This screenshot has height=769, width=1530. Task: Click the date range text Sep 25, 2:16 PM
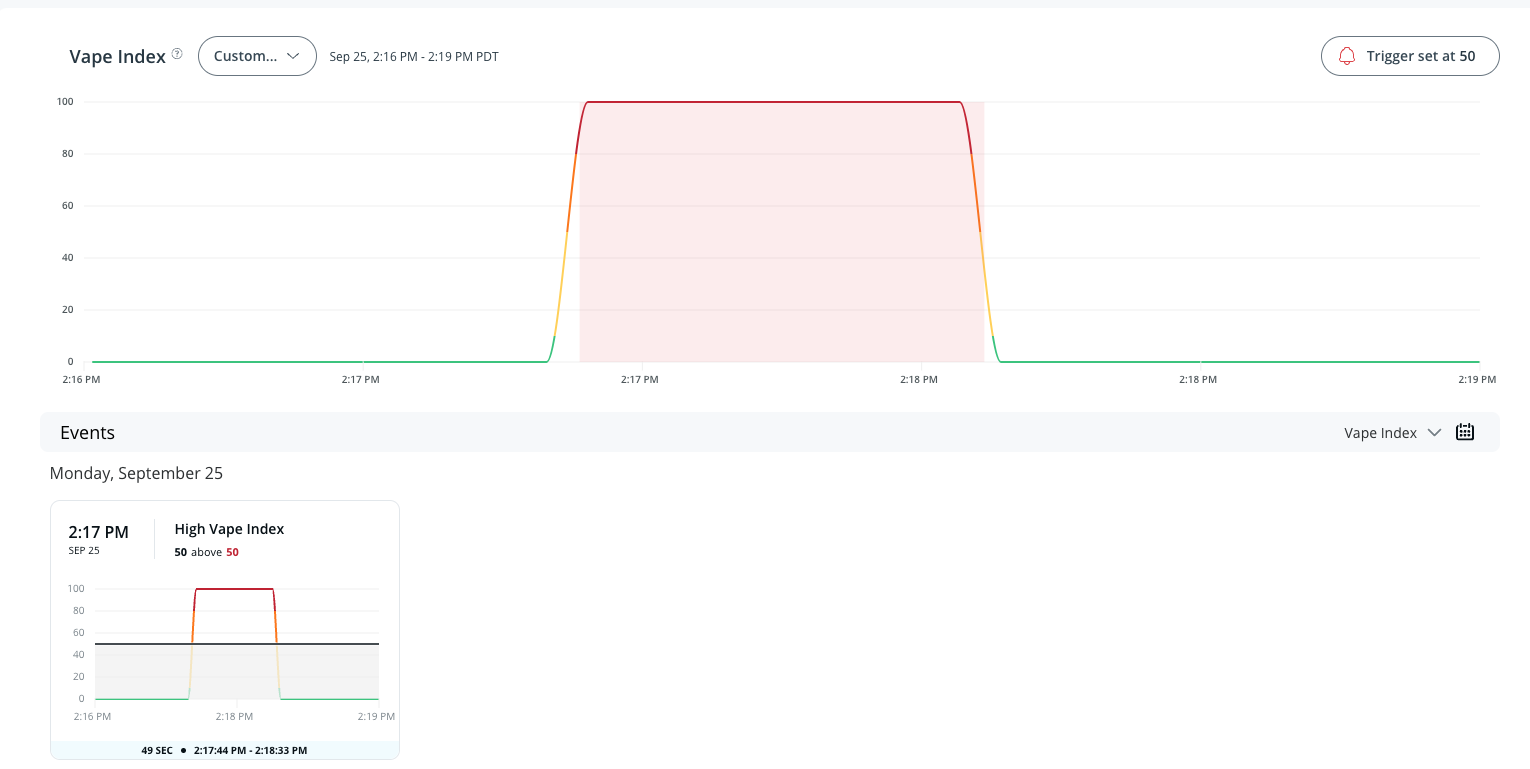point(414,57)
